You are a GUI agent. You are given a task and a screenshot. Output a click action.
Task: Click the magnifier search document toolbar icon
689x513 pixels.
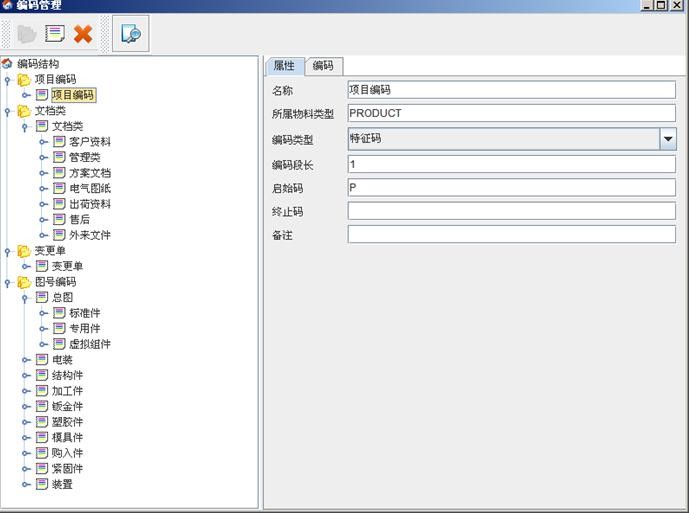[130, 35]
